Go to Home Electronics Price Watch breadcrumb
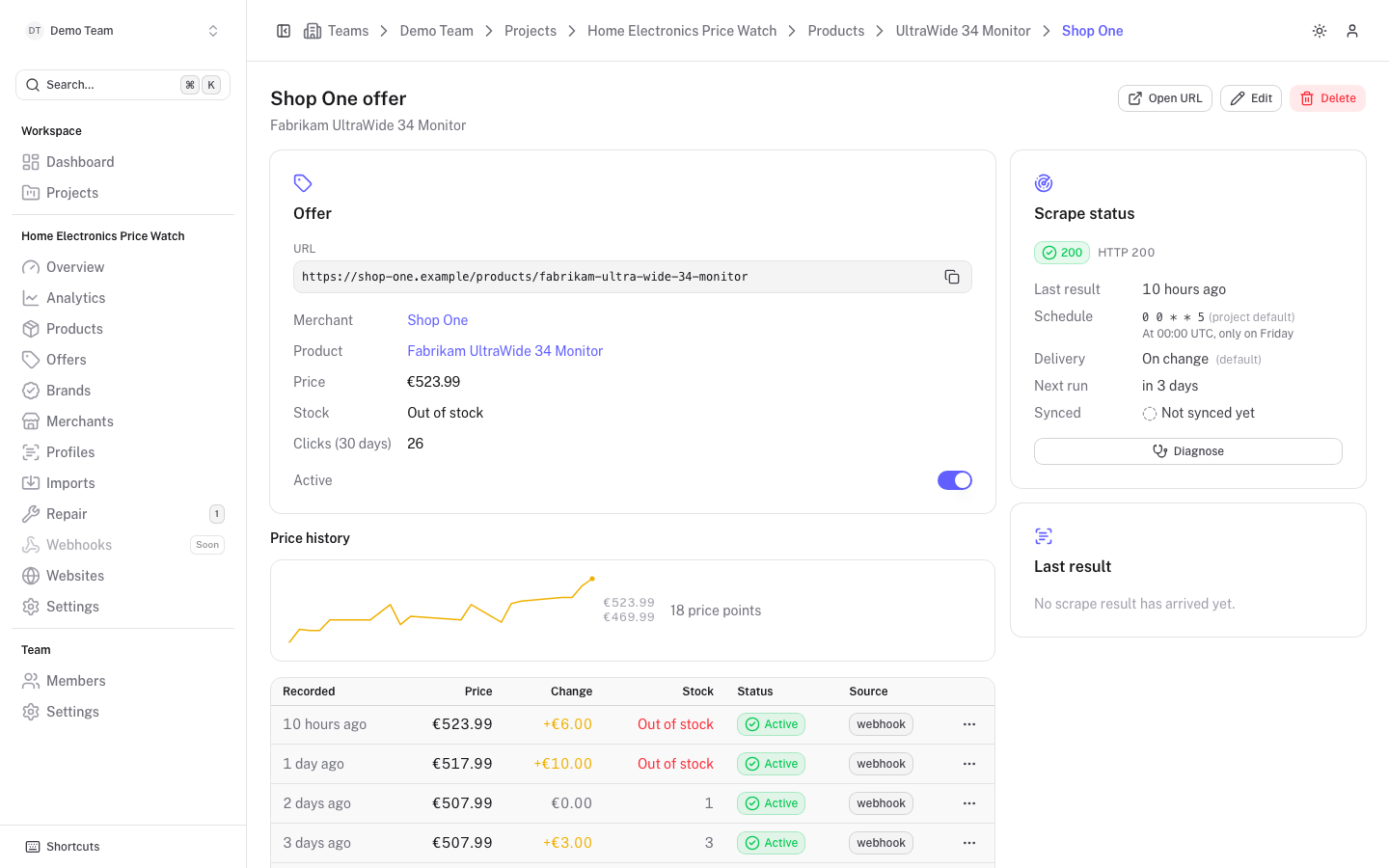The width and height of the screenshot is (1389, 868). [x=682, y=31]
